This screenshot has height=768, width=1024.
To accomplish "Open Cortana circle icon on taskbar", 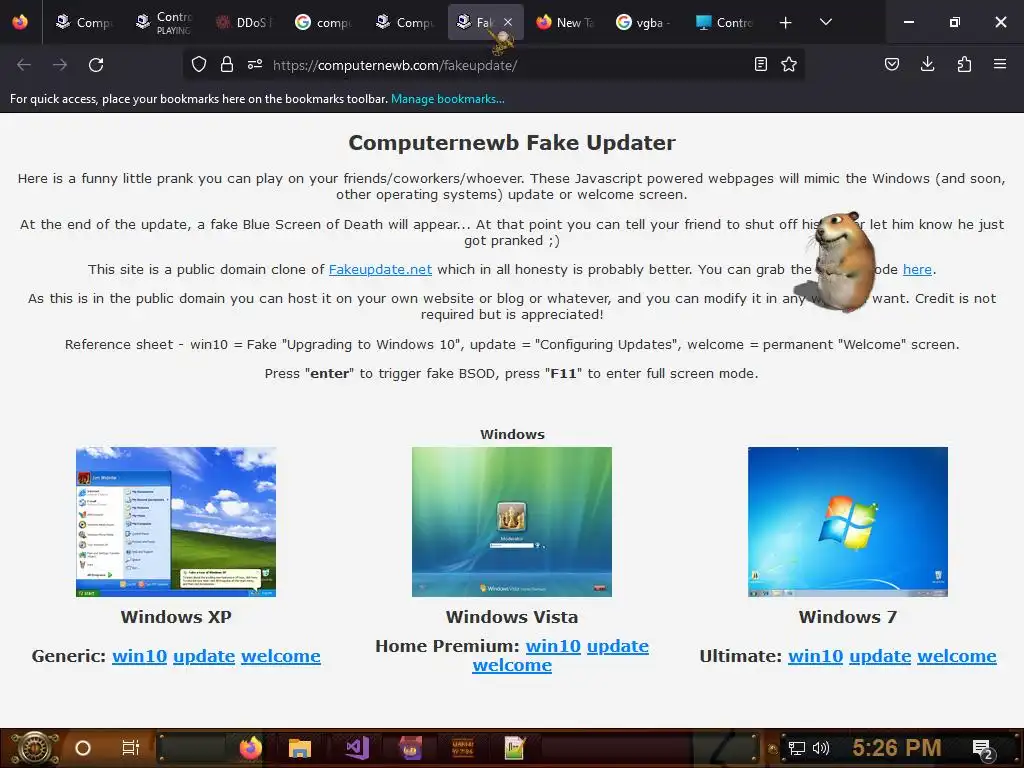I will click(82, 748).
